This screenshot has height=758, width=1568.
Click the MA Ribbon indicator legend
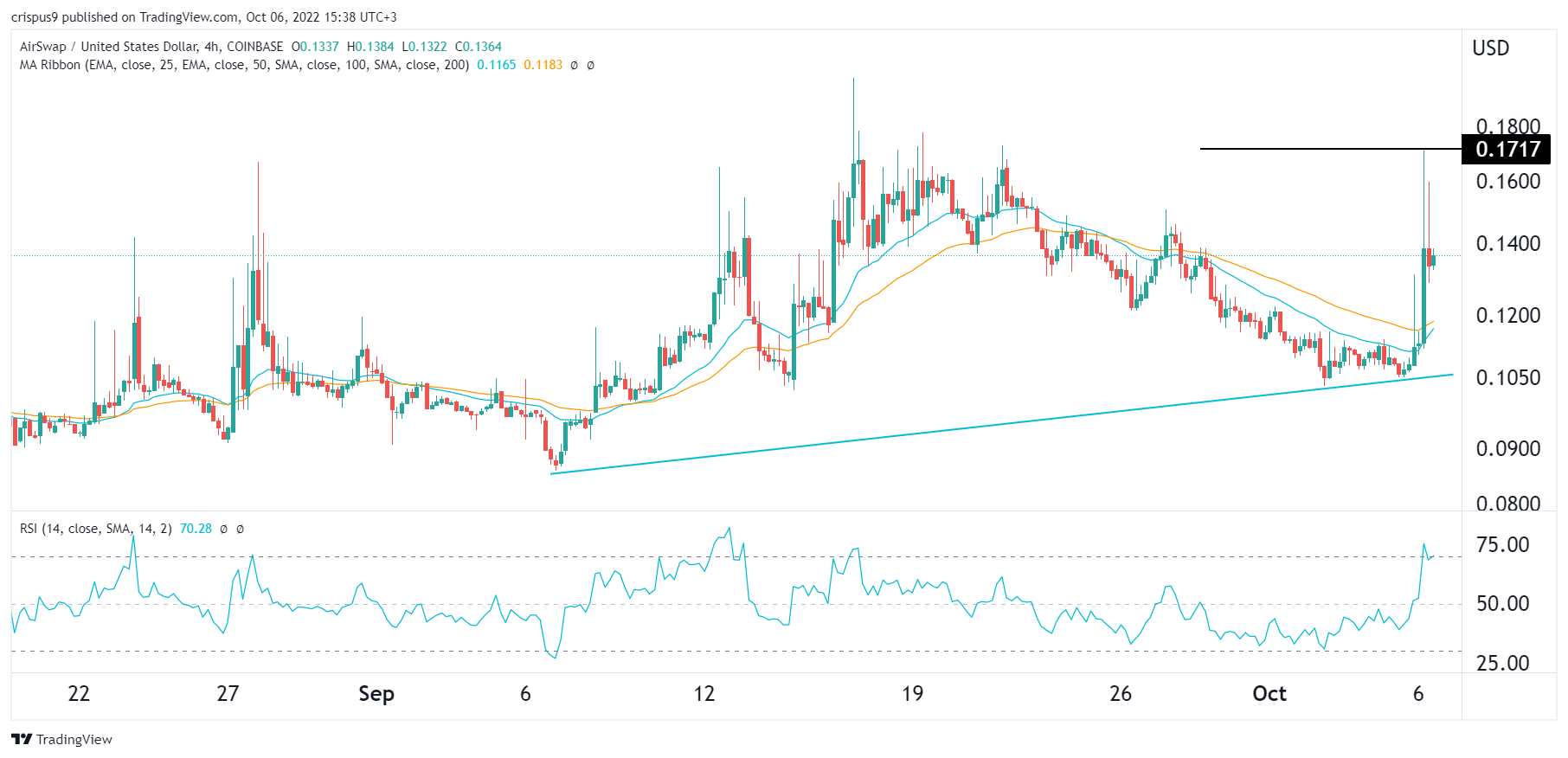[244, 65]
